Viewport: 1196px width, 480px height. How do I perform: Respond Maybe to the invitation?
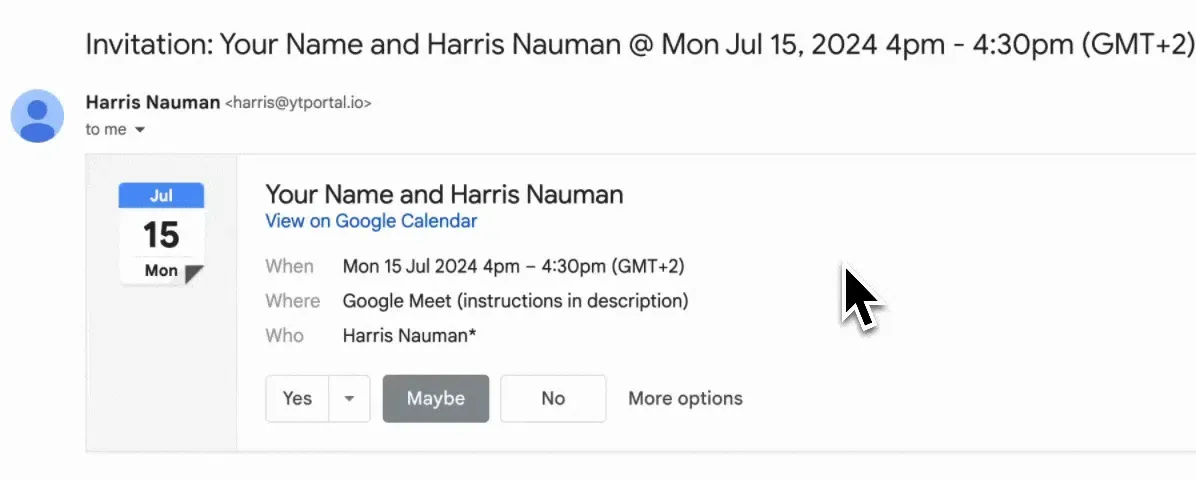click(x=435, y=398)
